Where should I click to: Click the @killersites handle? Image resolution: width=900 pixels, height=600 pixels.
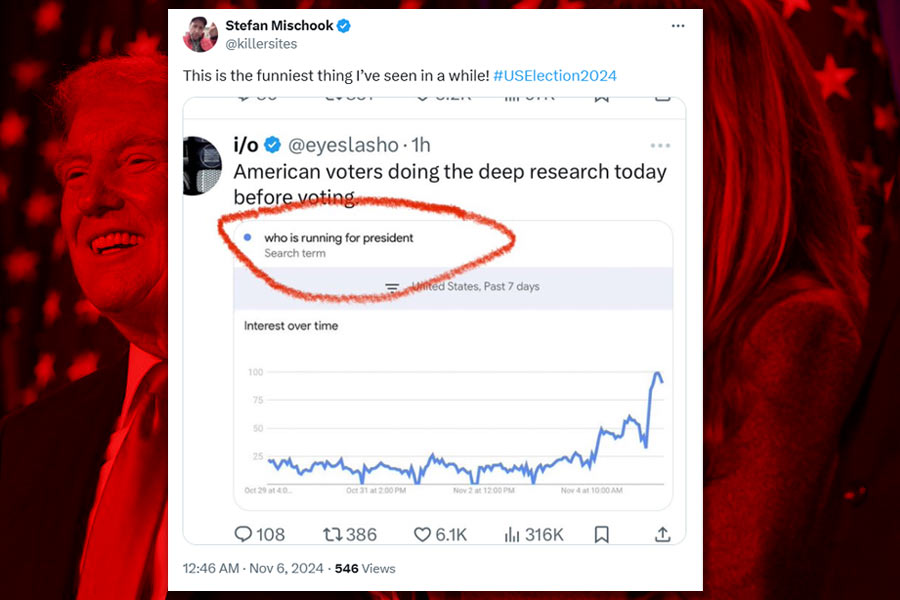(x=261, y=44)
